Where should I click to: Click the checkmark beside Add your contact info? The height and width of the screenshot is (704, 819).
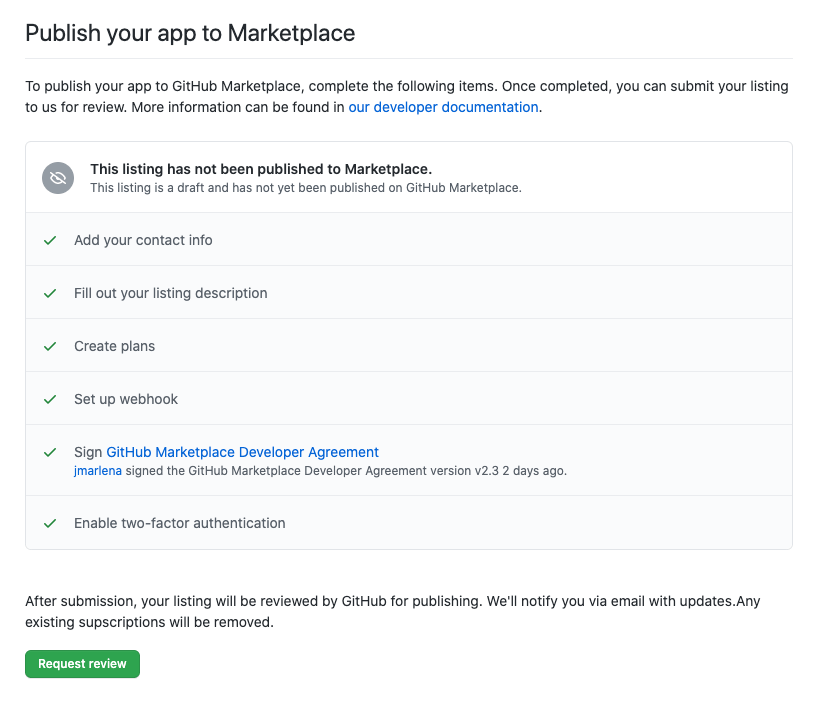[50, 240]
